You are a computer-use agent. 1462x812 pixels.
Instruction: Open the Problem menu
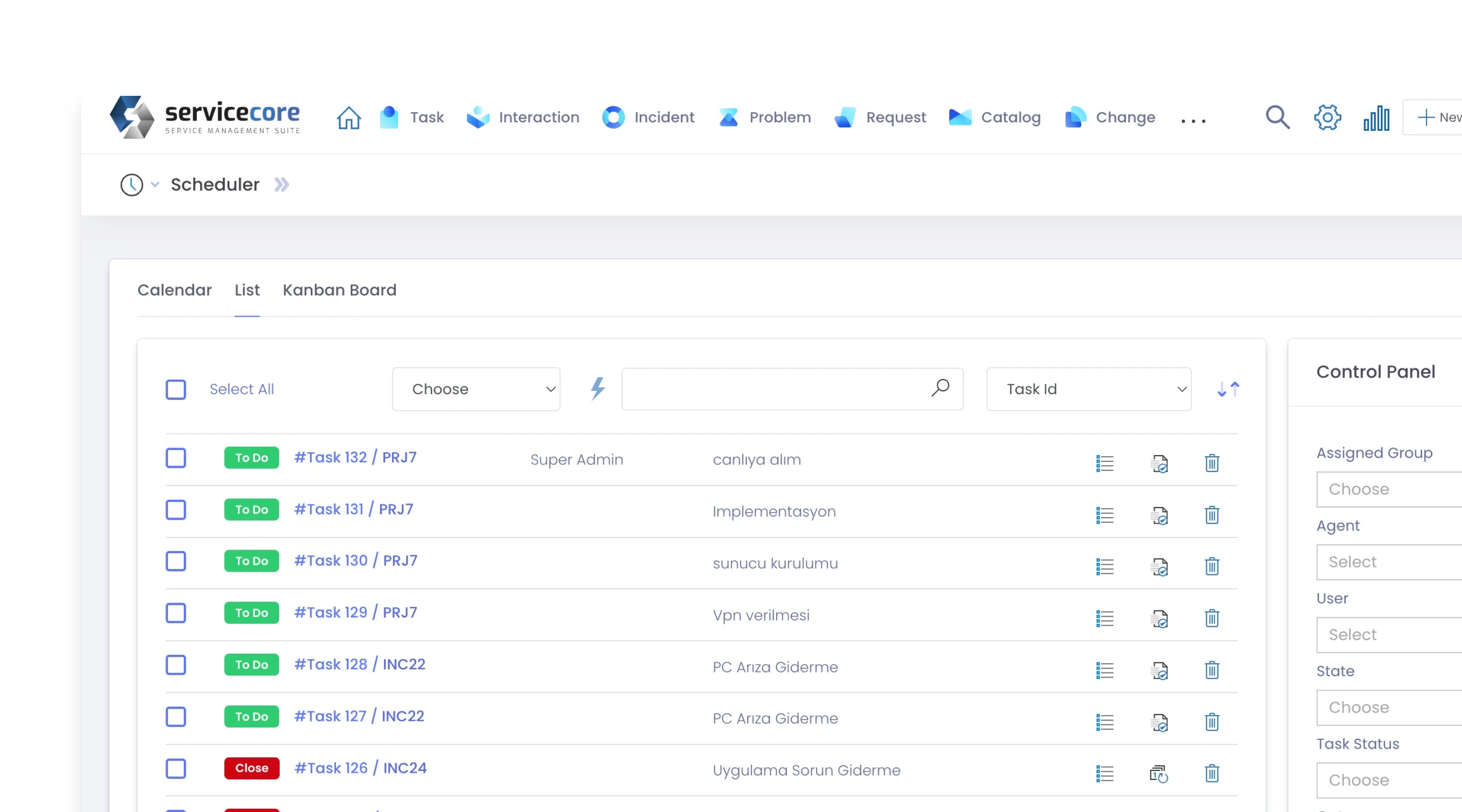point(765,117)
